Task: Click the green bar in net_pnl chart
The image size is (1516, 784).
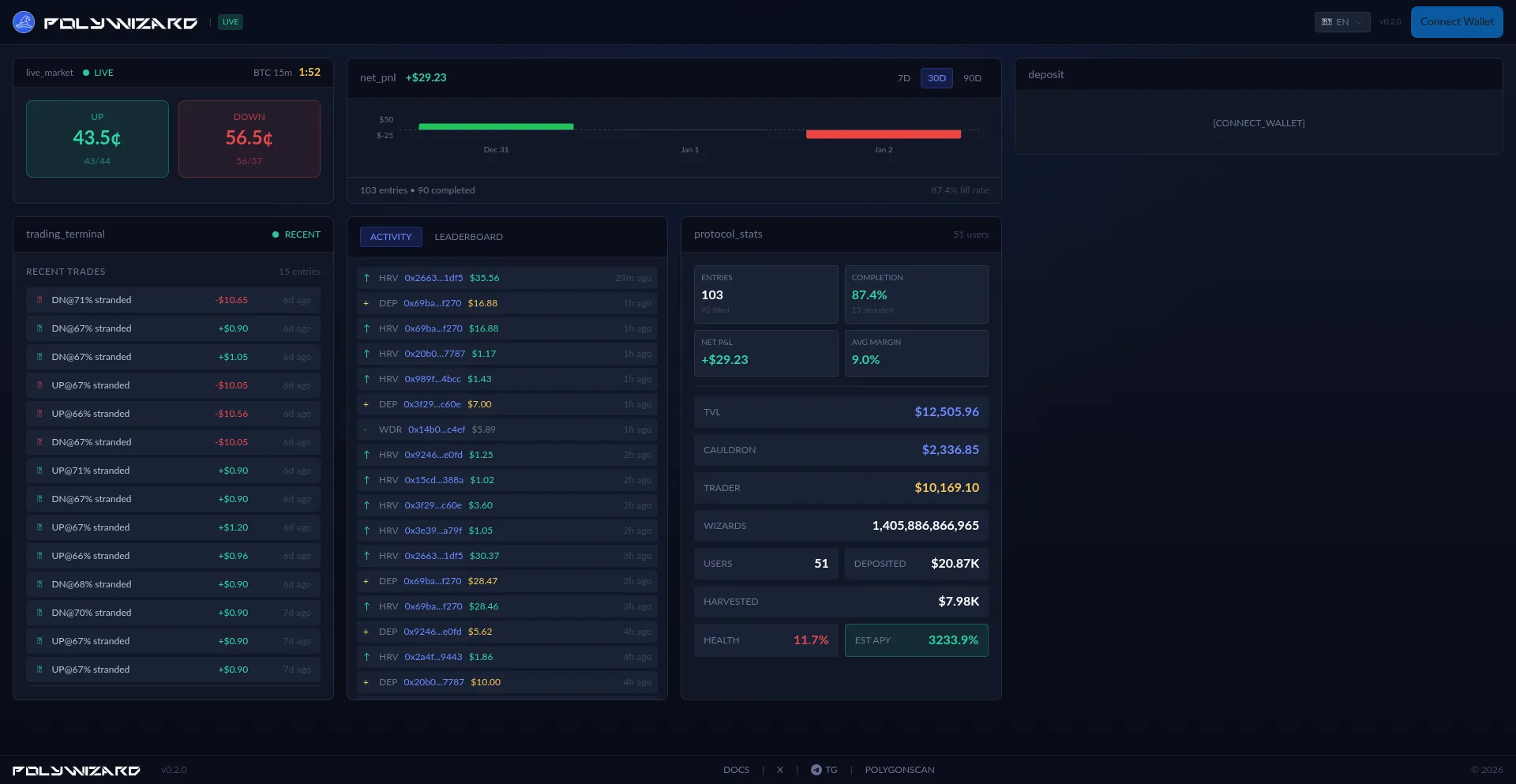Action: click(x=496, y=126)
